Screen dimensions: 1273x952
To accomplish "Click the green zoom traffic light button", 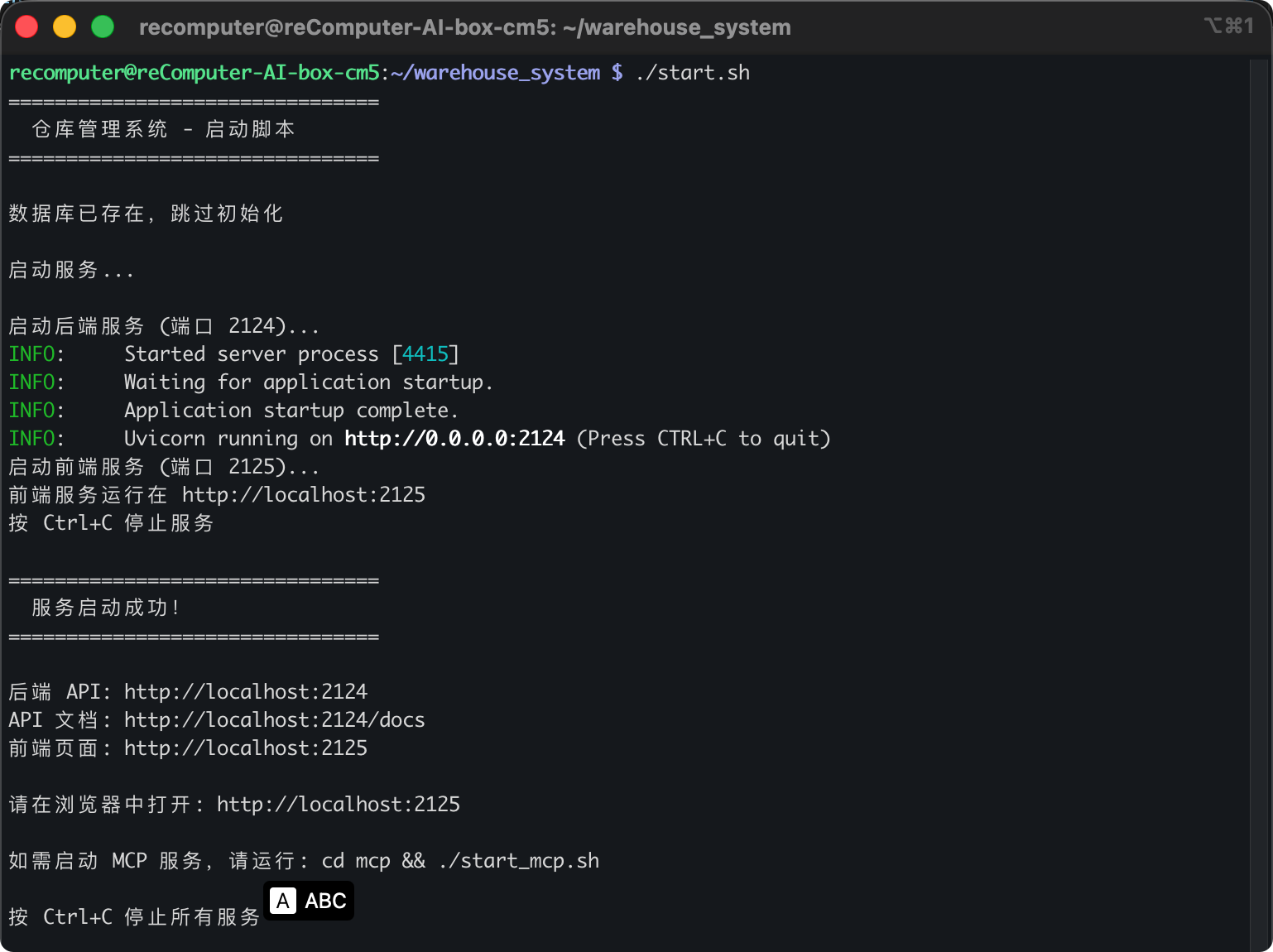I will [x=103, y=26].
